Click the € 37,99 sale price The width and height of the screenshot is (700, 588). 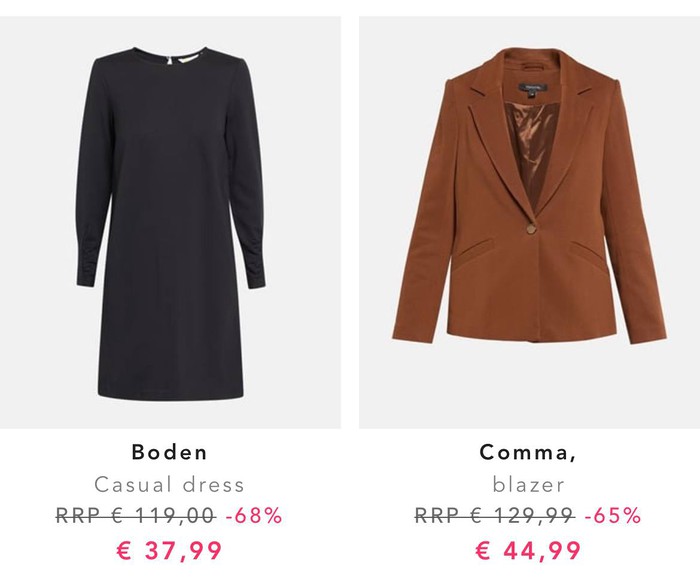(x=170, y=550)
